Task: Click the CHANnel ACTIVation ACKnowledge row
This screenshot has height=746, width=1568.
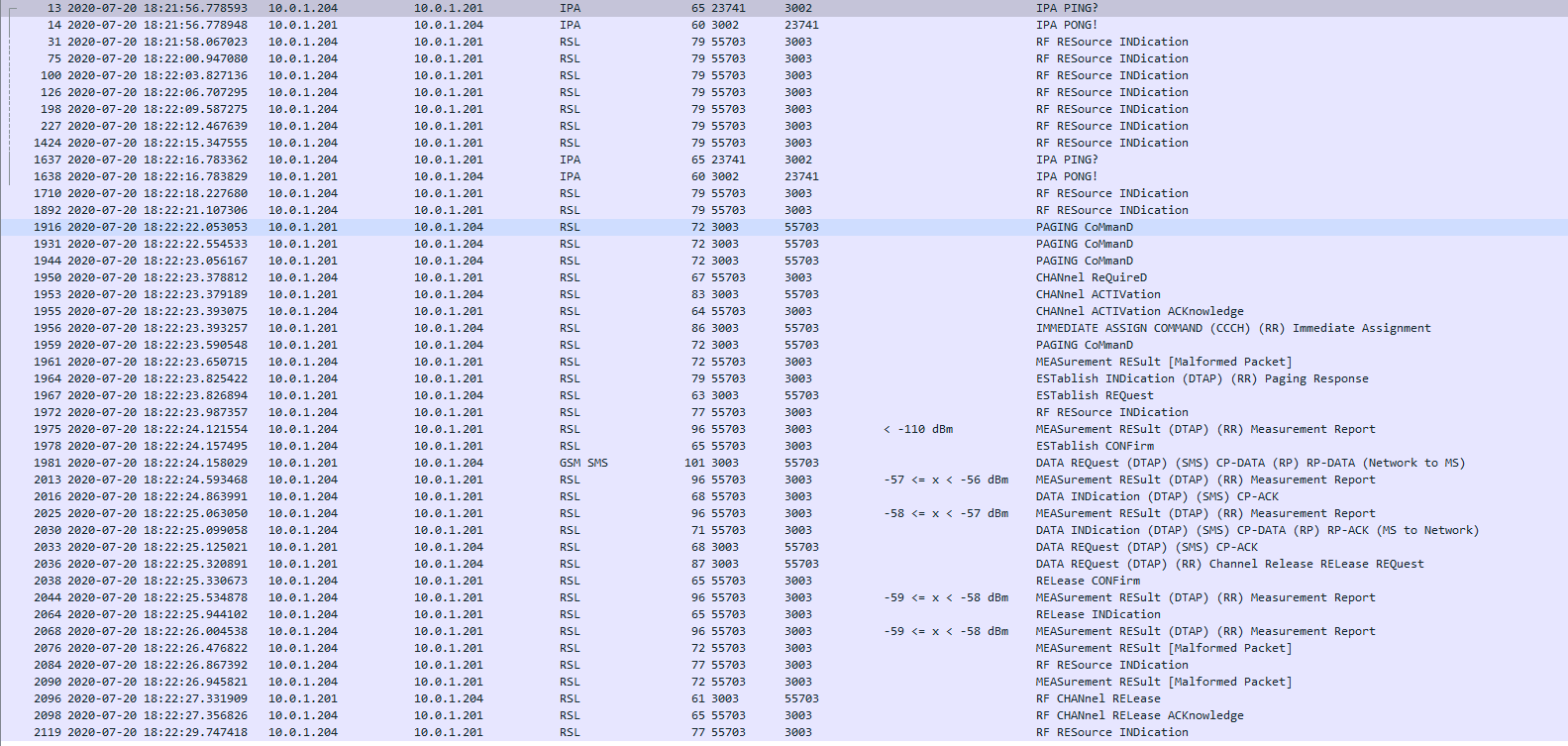Action: coord(1139,311)
